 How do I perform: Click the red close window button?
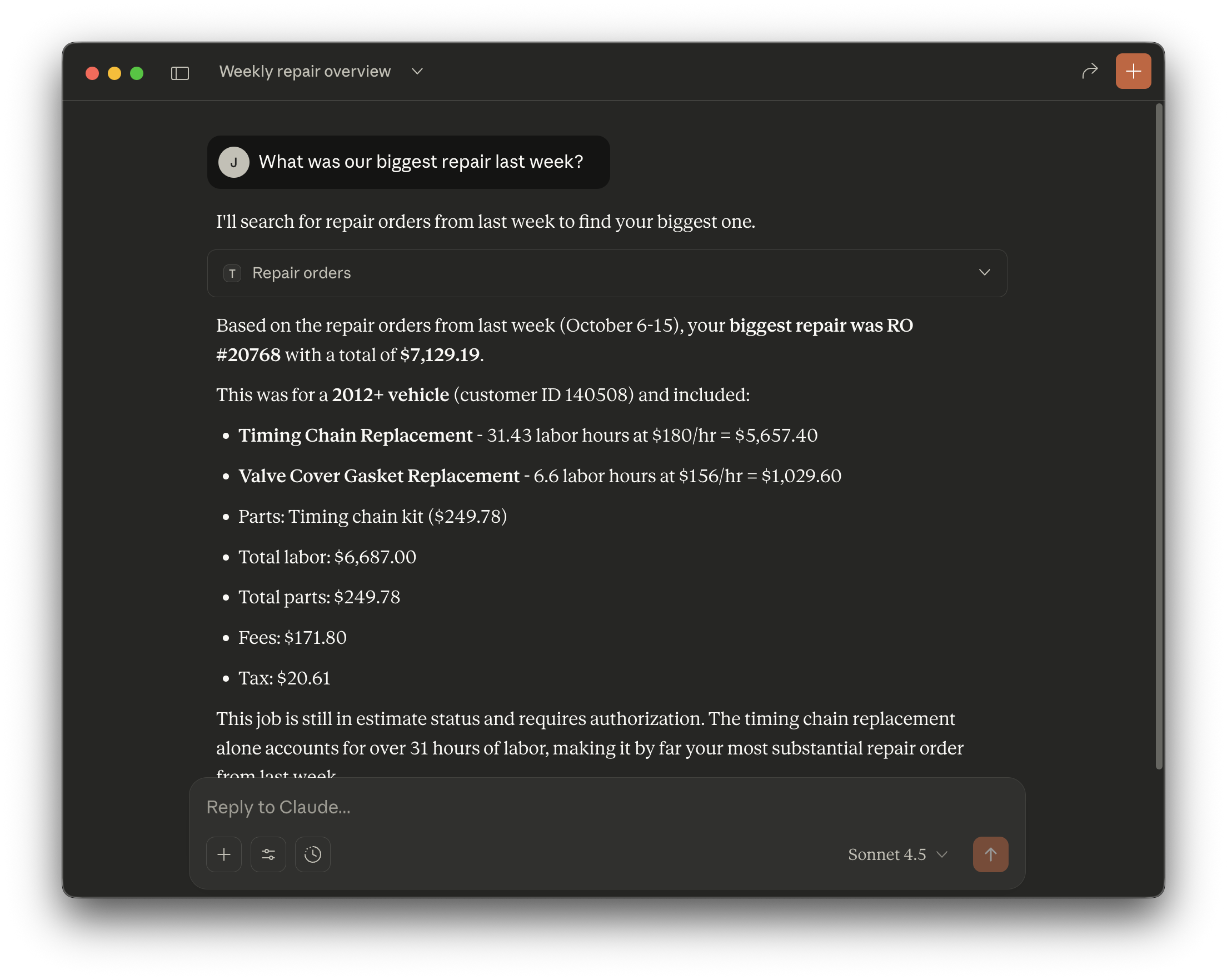[x=92, y=73]
